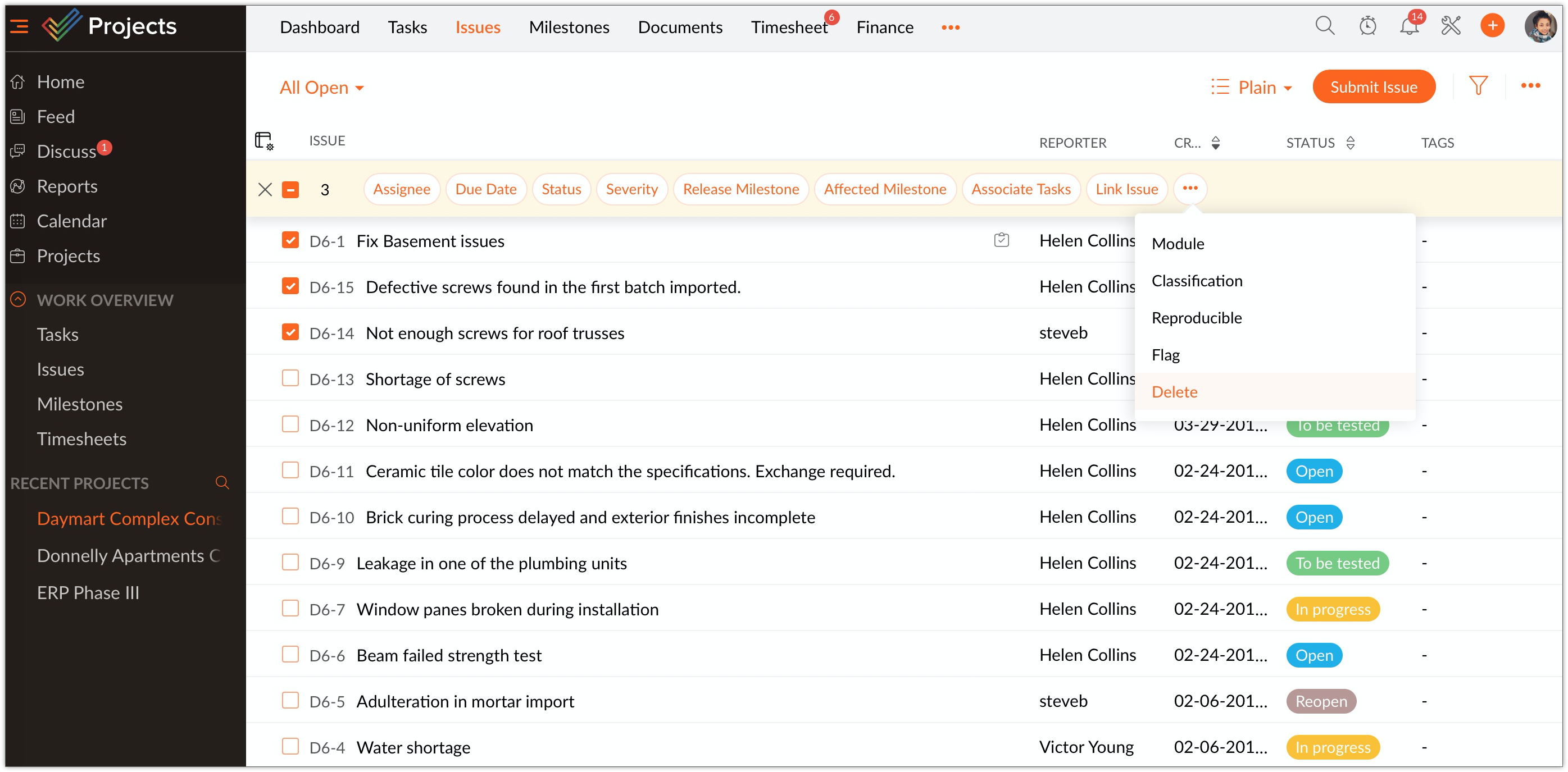Click the orange plus quick-add icon

(x=1492, y=26)
